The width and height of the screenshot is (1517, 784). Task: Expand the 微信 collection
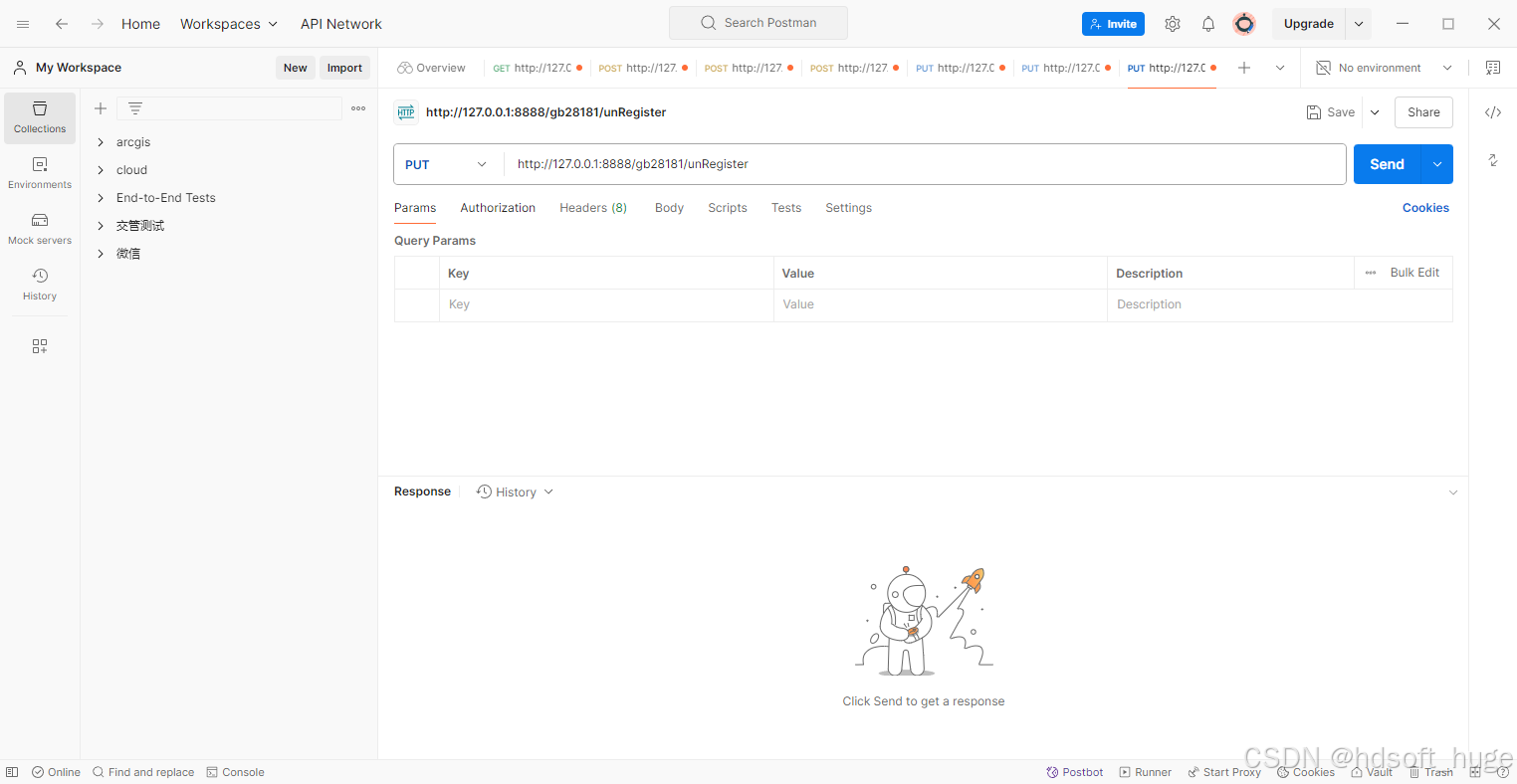point(101,254)
